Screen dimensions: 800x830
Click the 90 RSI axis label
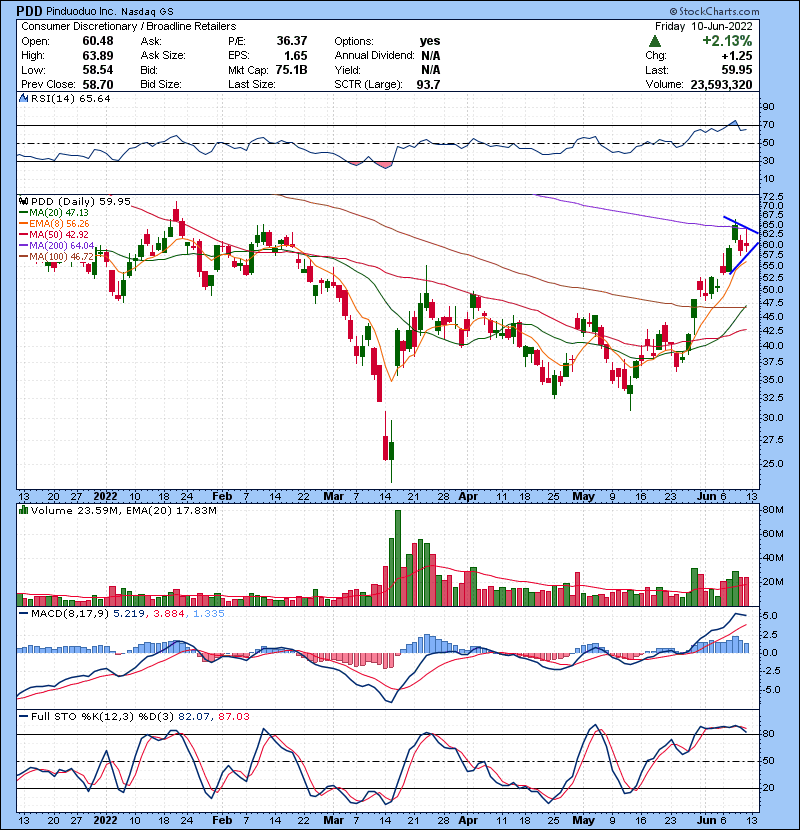pyautogui.click(x=768, y=107)
